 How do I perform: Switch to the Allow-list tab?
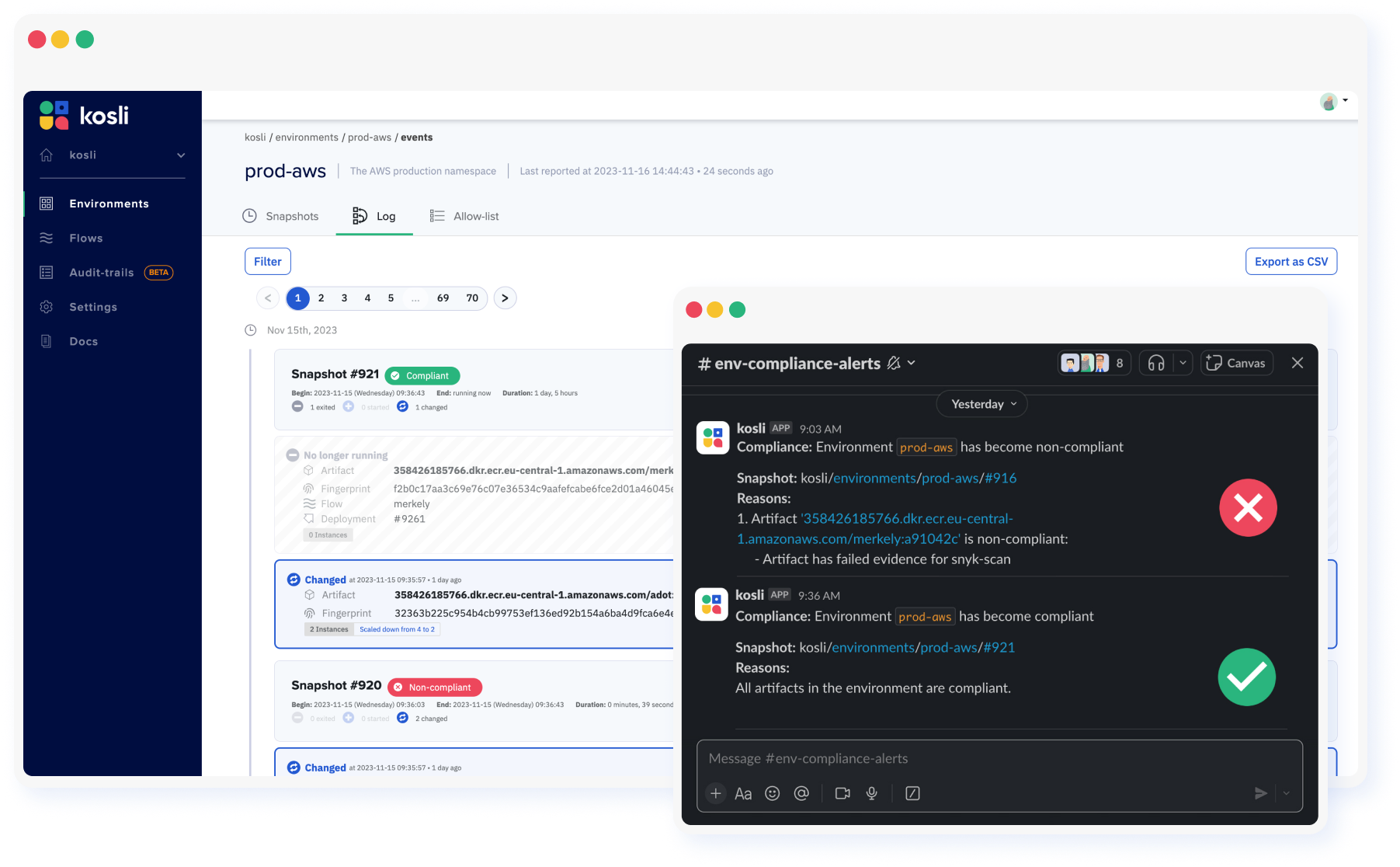[x=464, y=216]
